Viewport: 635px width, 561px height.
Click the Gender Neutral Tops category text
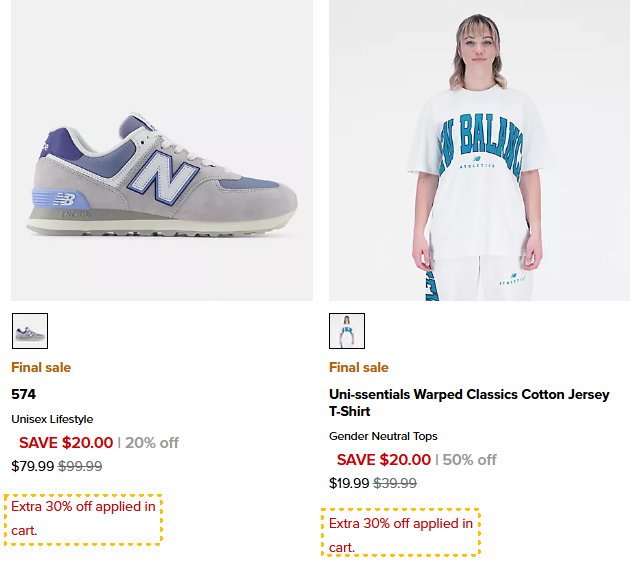click(383, 436)
